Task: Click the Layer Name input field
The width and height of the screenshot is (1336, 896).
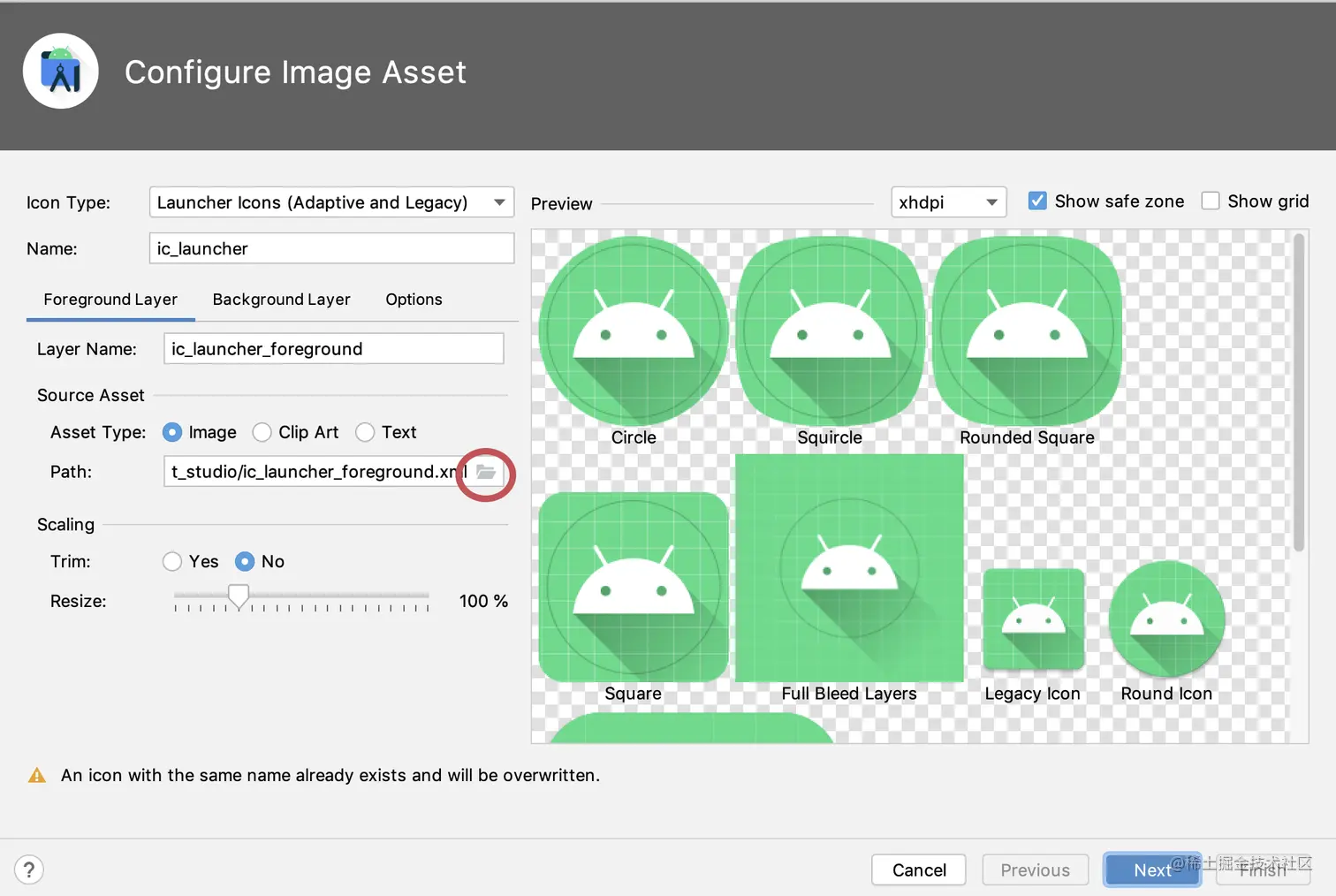Action: (333, 349)
